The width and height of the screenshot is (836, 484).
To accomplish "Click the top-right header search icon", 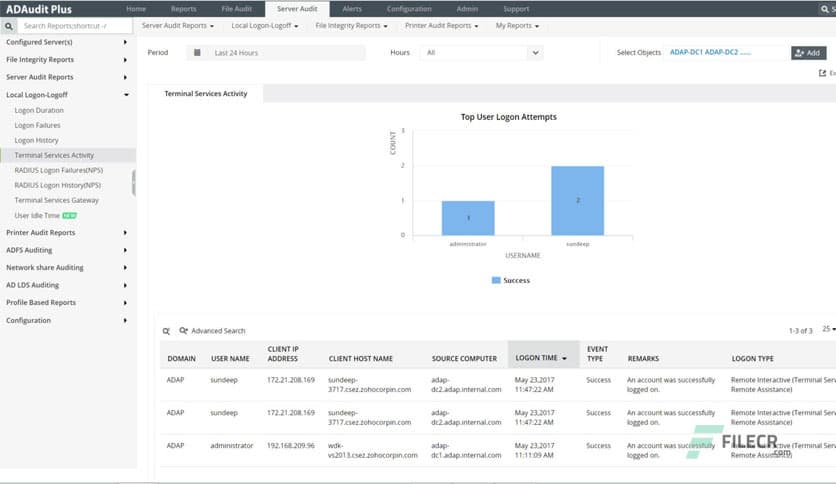I will pos(824,9).
